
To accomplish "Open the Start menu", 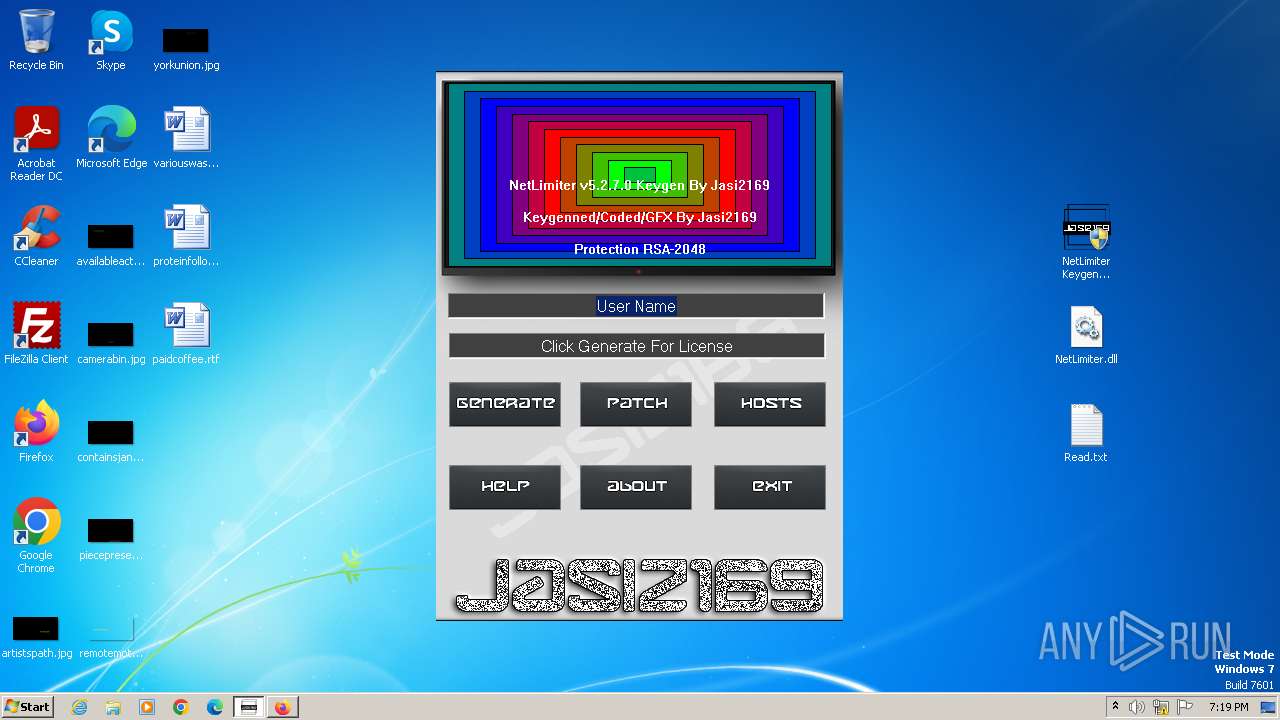I will (x=28, y=707).
